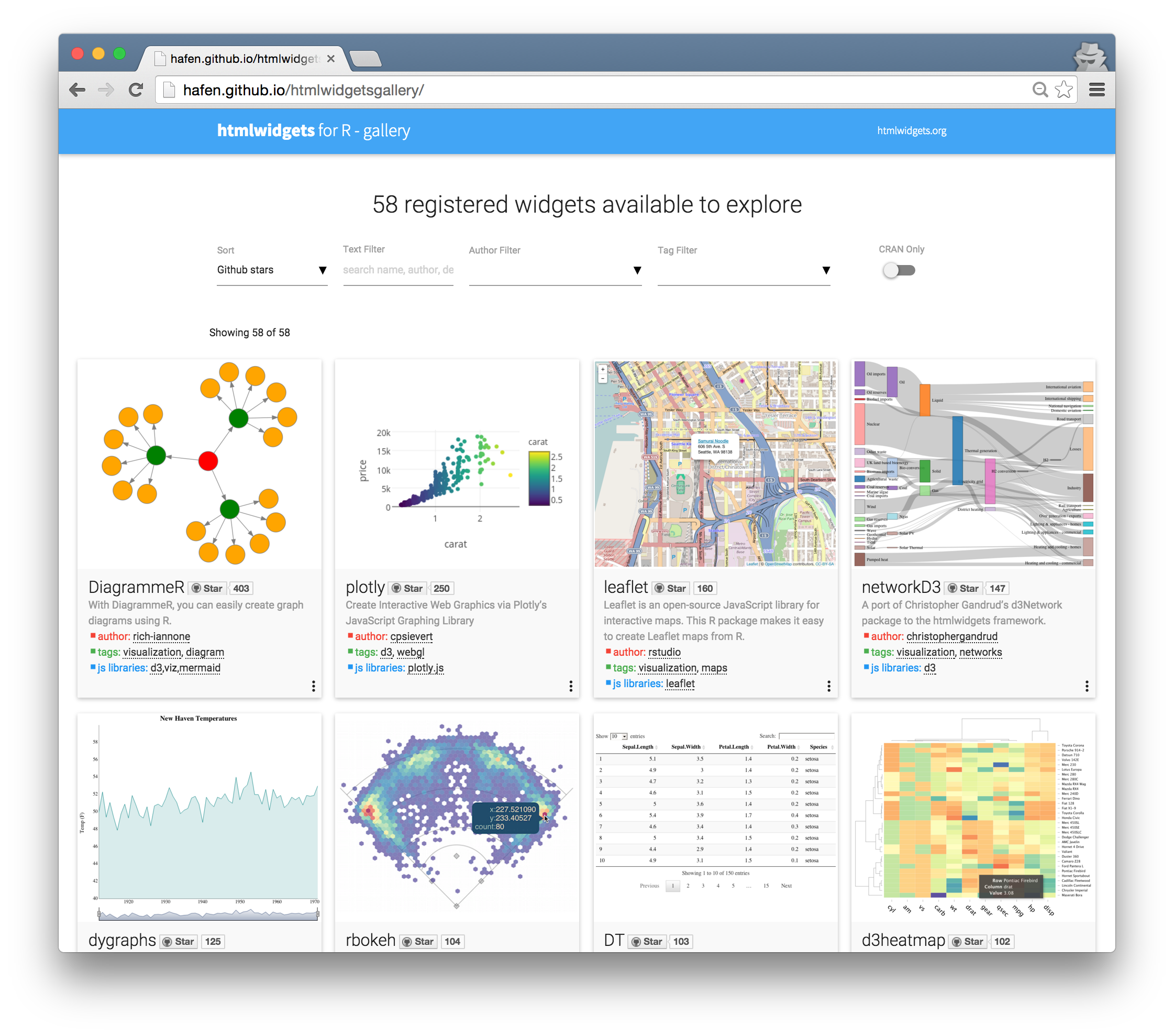The height and width of the screenshot is (1036, 1174).
Task: Reload the current page
Action: 136,90
